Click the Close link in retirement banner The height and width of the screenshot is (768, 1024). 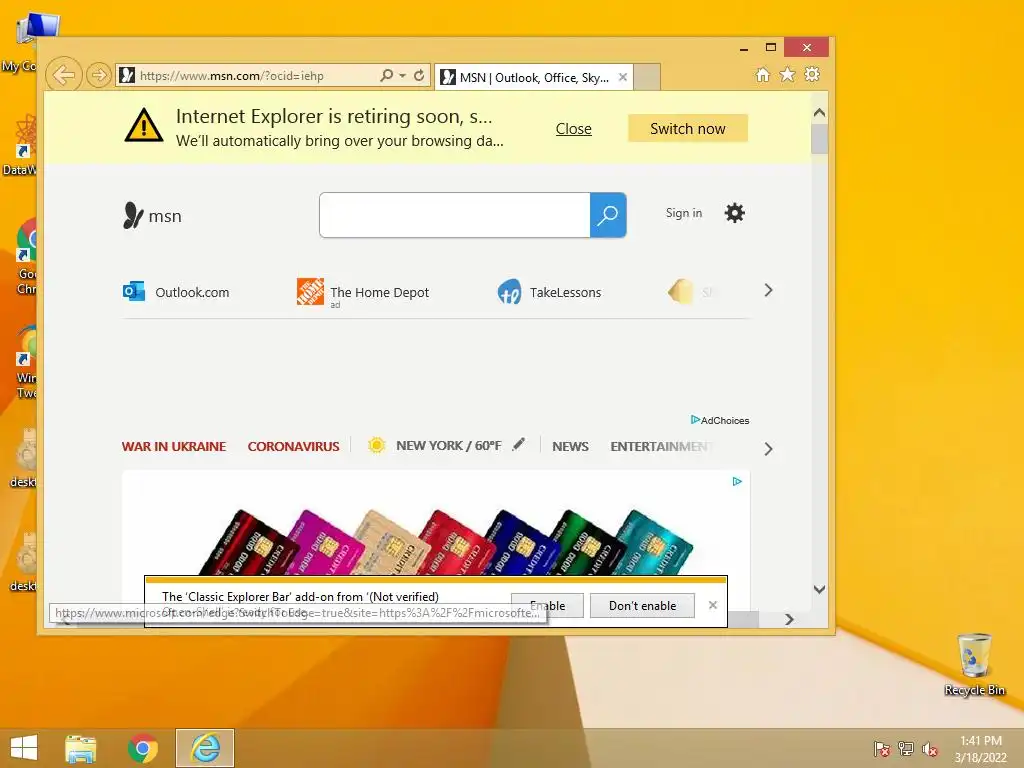click(x=573, y=129)
